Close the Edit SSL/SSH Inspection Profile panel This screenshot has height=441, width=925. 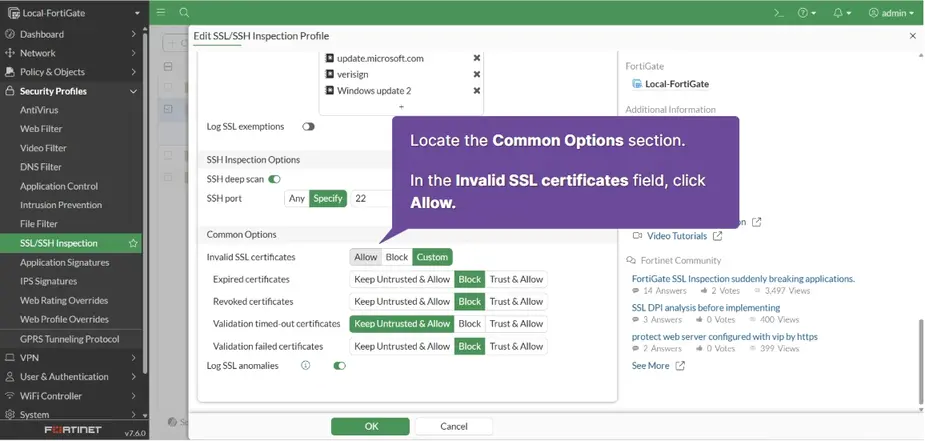(x=913, y=36)
